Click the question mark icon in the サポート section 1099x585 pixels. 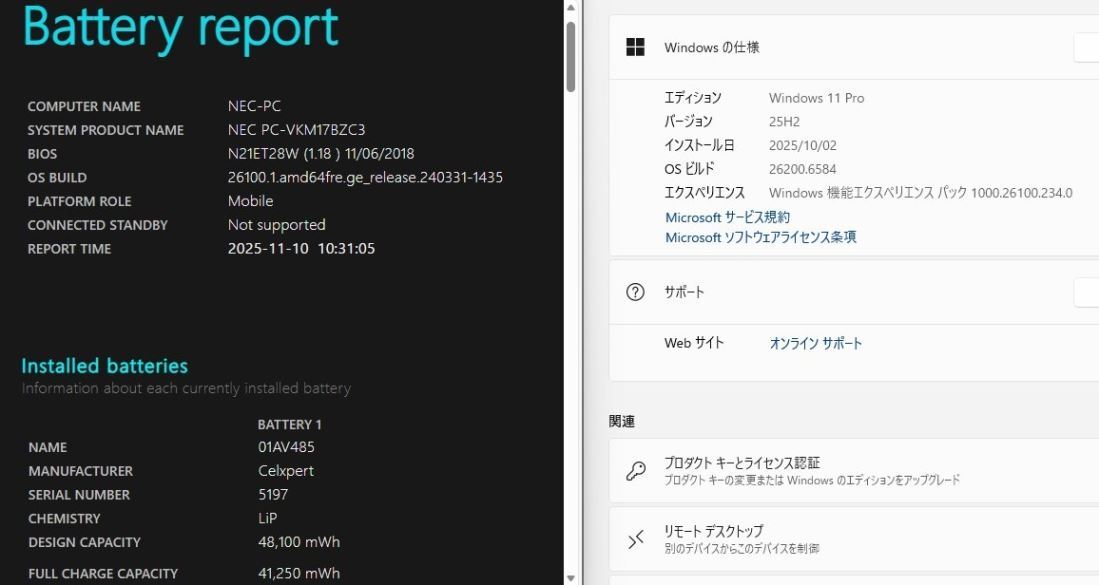point(636,292)
